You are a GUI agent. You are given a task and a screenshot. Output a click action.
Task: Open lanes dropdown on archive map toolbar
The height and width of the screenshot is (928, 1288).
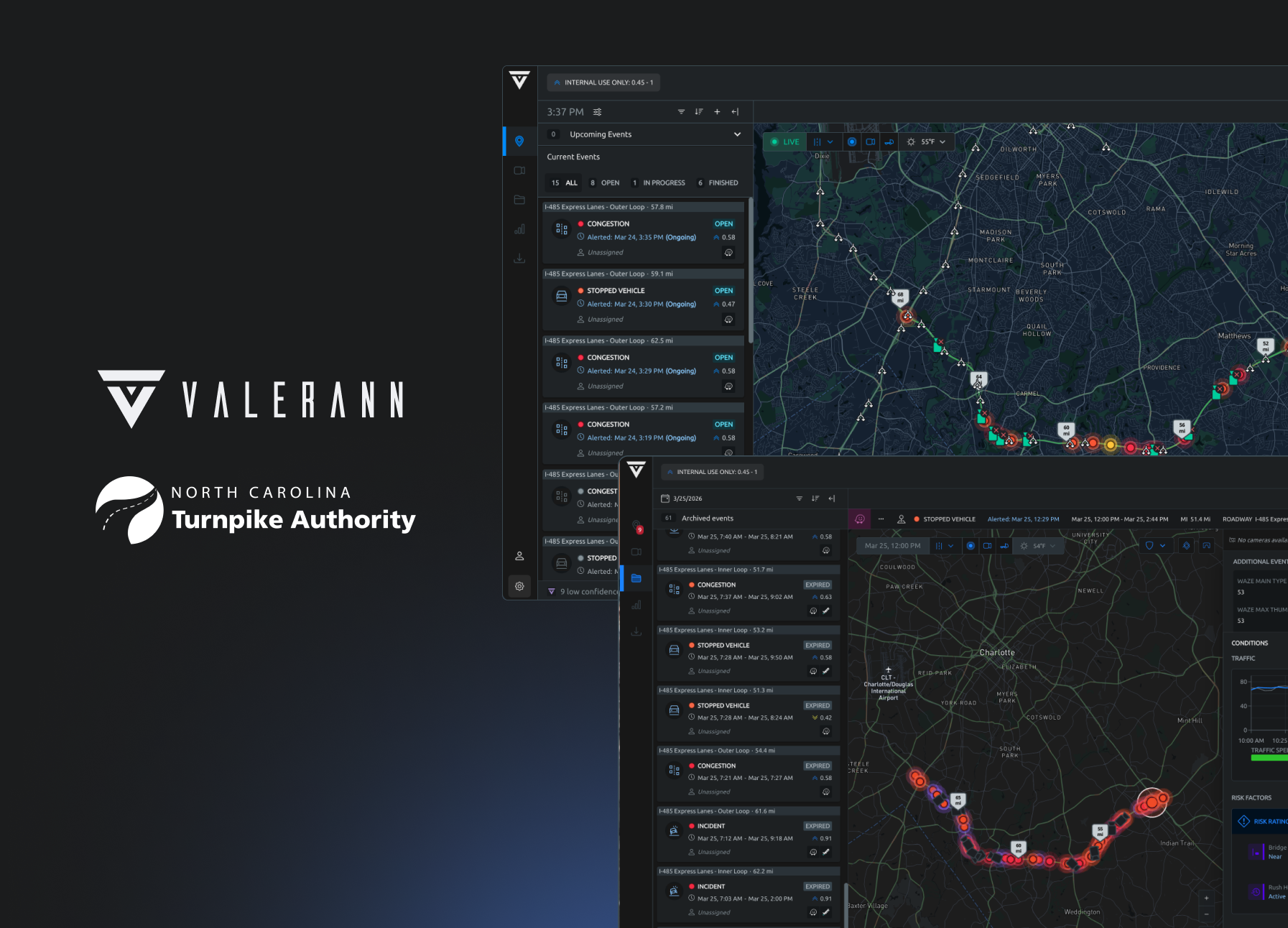944,546
